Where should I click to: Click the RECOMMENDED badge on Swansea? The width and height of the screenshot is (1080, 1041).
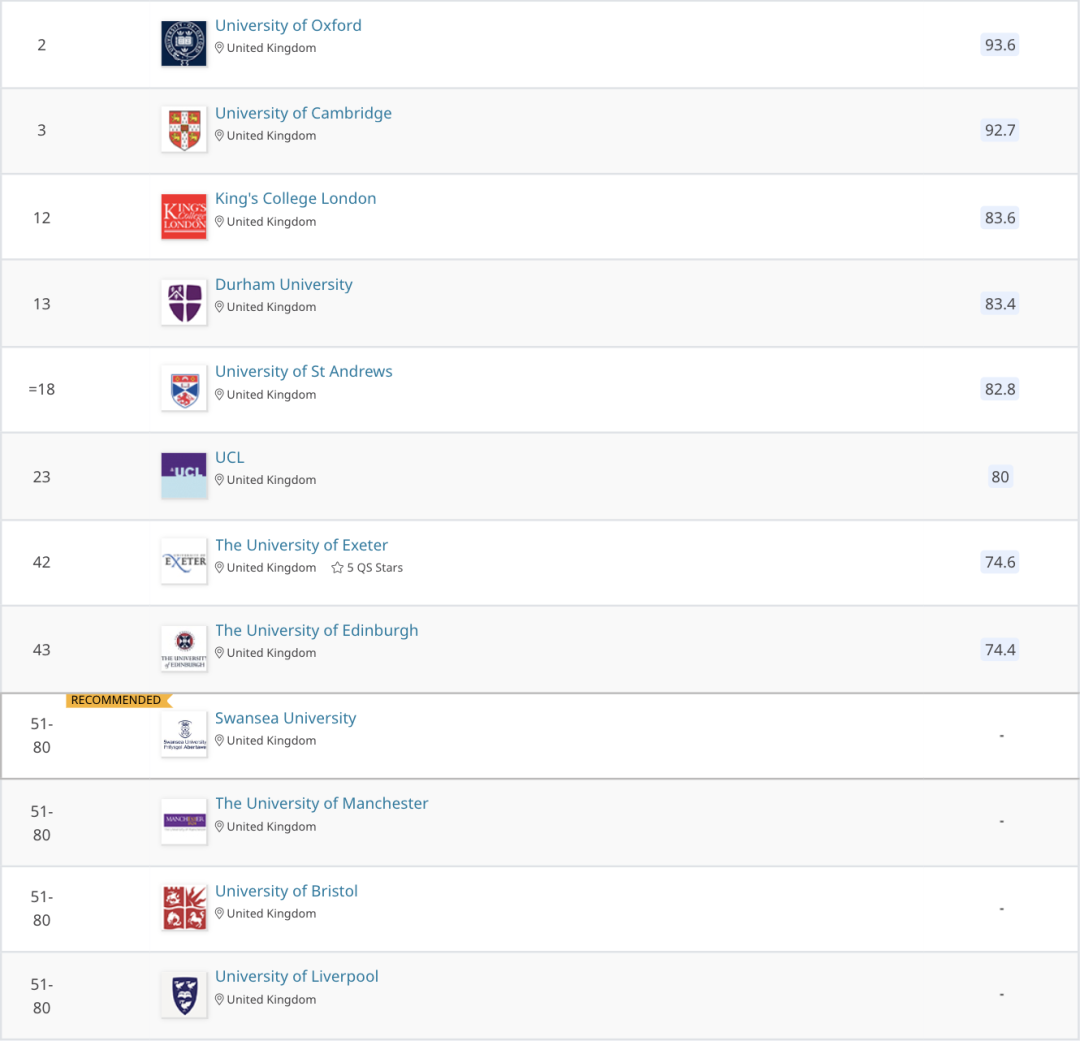116,700
